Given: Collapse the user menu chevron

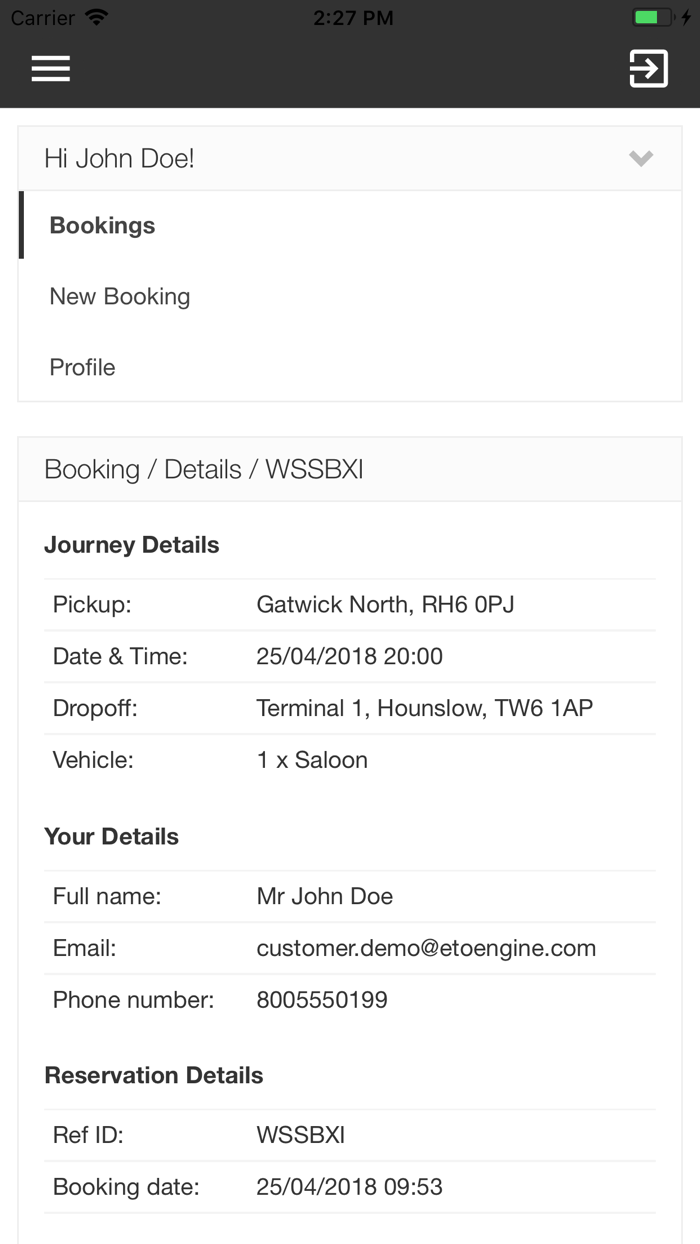Looking at the screenshot, I should (x=641, y=158).
